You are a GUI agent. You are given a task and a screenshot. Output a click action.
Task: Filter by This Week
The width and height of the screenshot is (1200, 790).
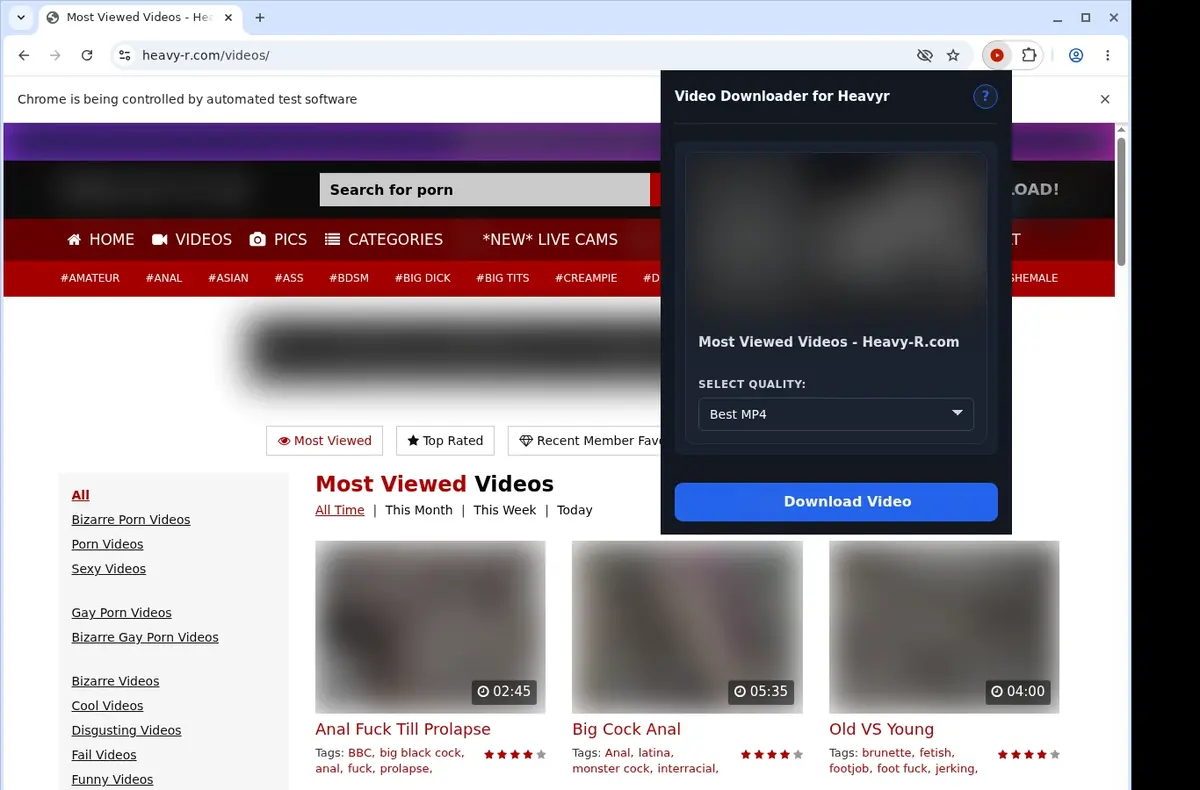click(505, 510)
